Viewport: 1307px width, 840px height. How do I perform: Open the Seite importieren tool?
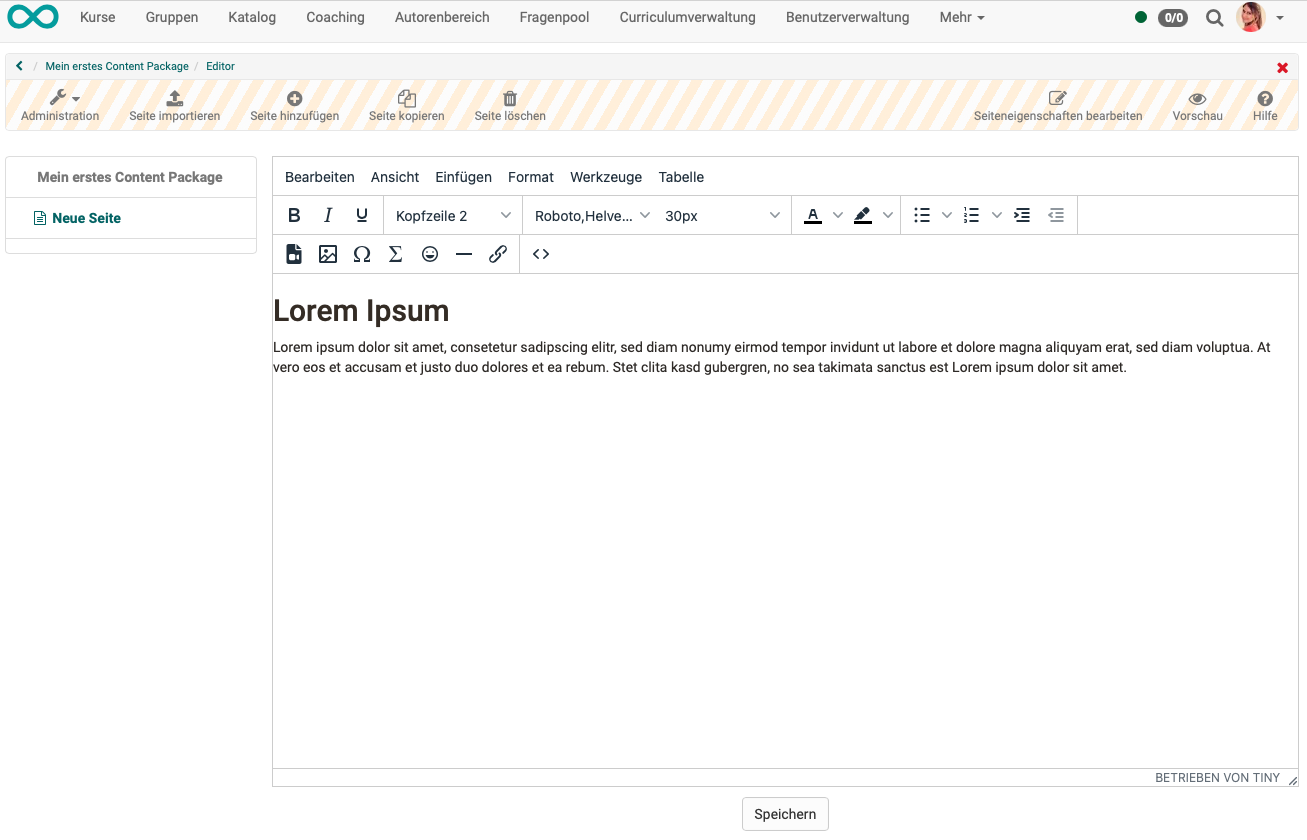click(174, 98)
